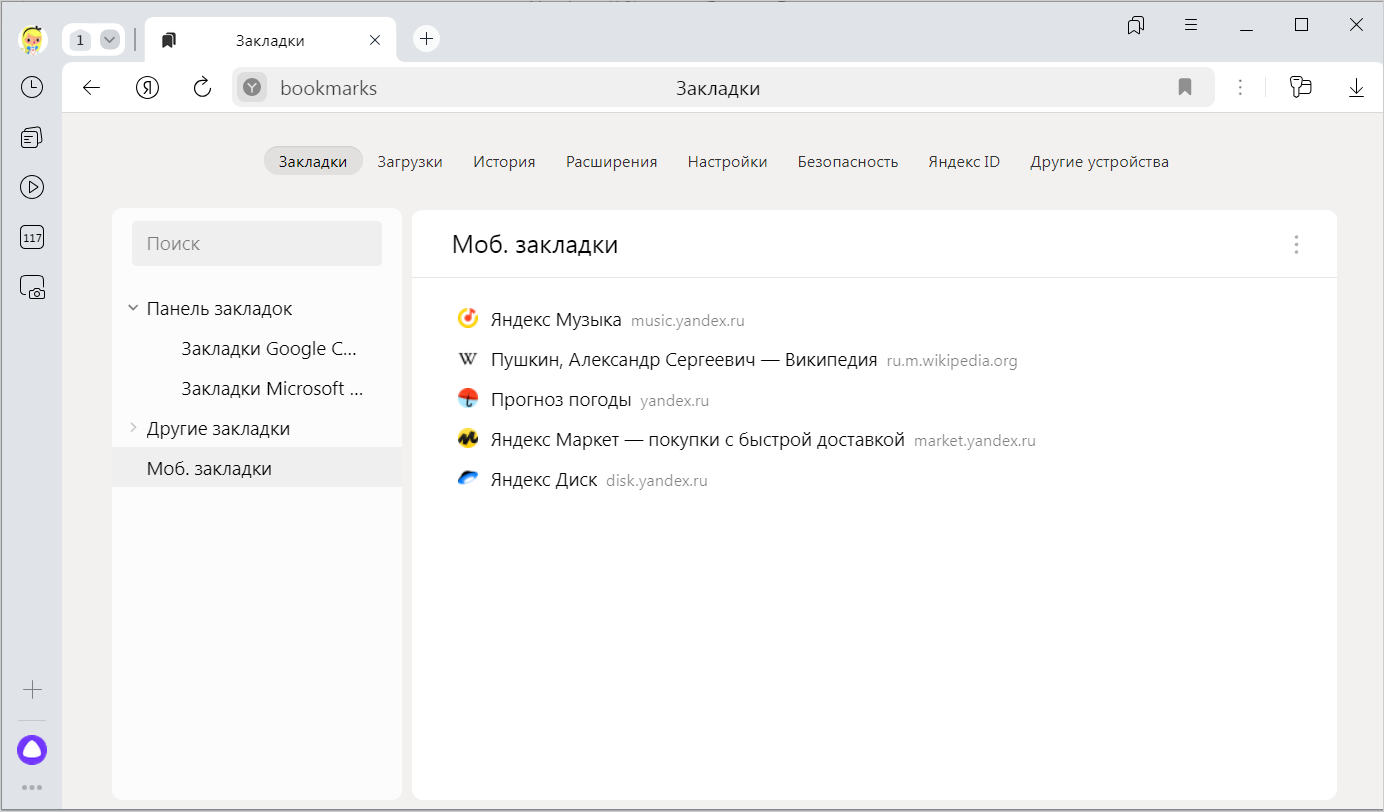Open sidebar settings three-dots at bottom
This screenshot has height=812, width=1384.
tap(32, 788)
